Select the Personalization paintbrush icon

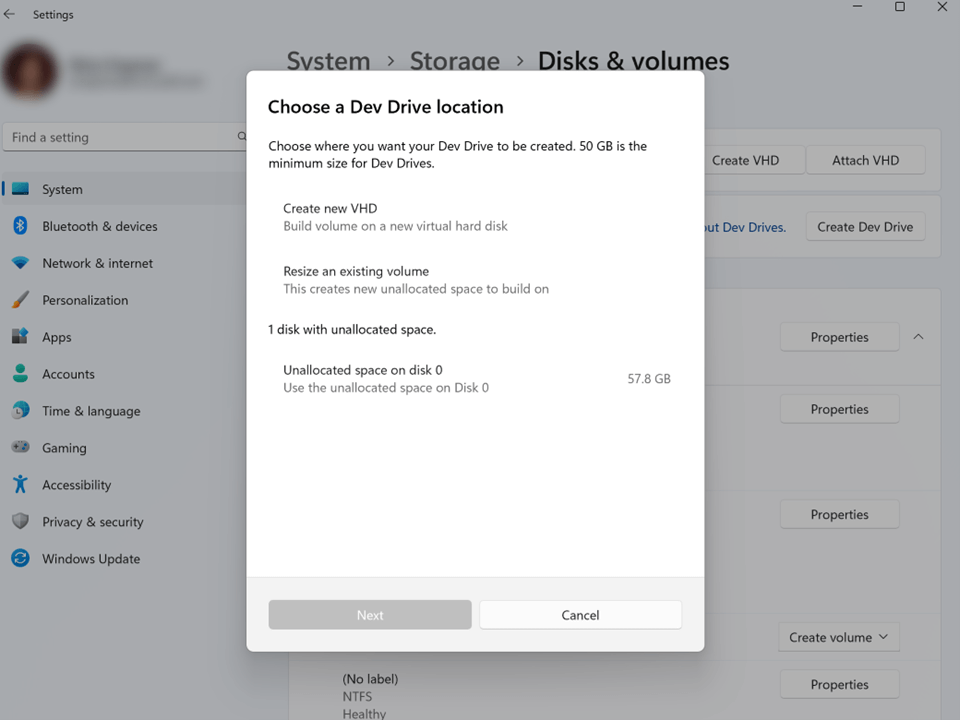pyautogui.click(x=22, y=300)
